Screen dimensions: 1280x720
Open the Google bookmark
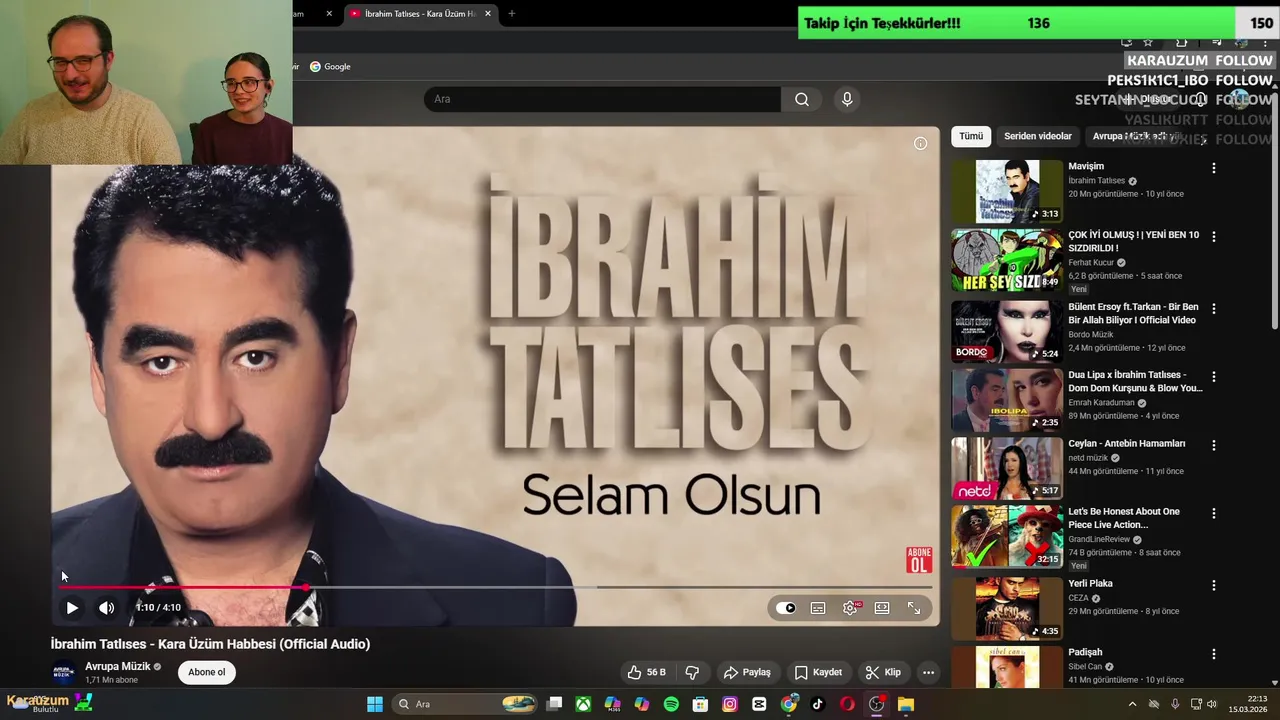[330, 67]
